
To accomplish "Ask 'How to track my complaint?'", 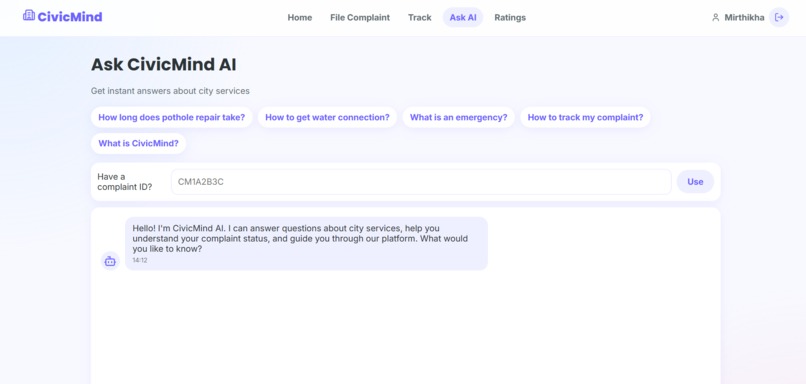I will pyautogui.click(x=585, y=117).
